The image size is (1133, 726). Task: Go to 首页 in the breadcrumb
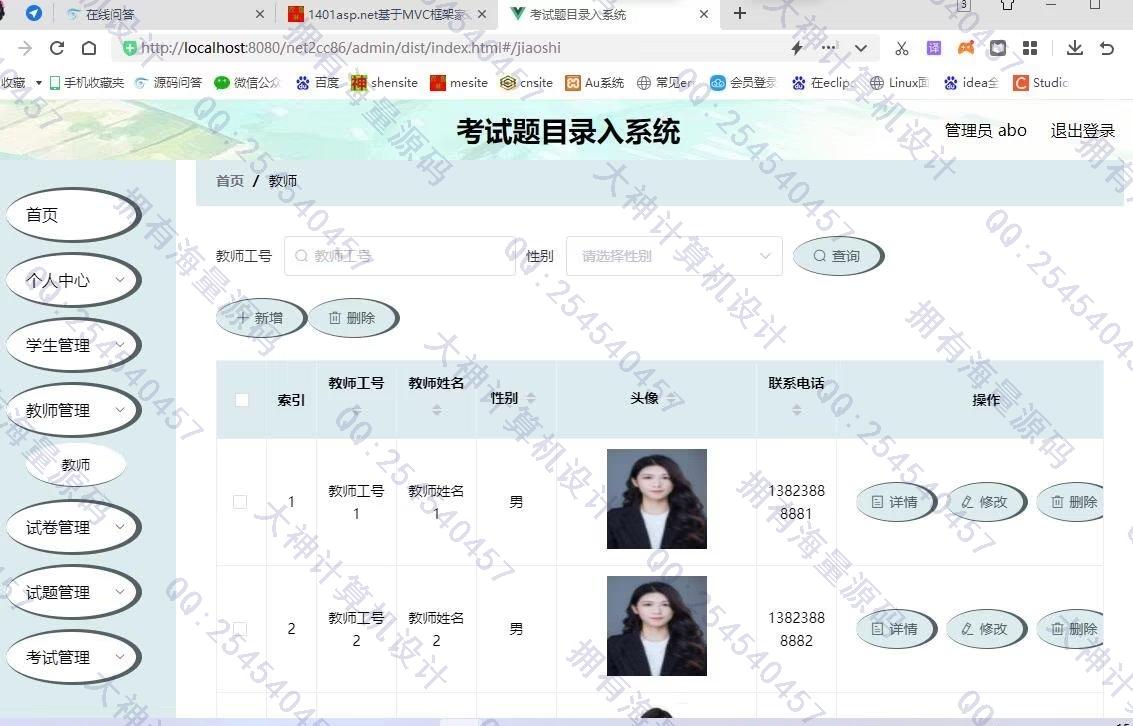(230, 181)
